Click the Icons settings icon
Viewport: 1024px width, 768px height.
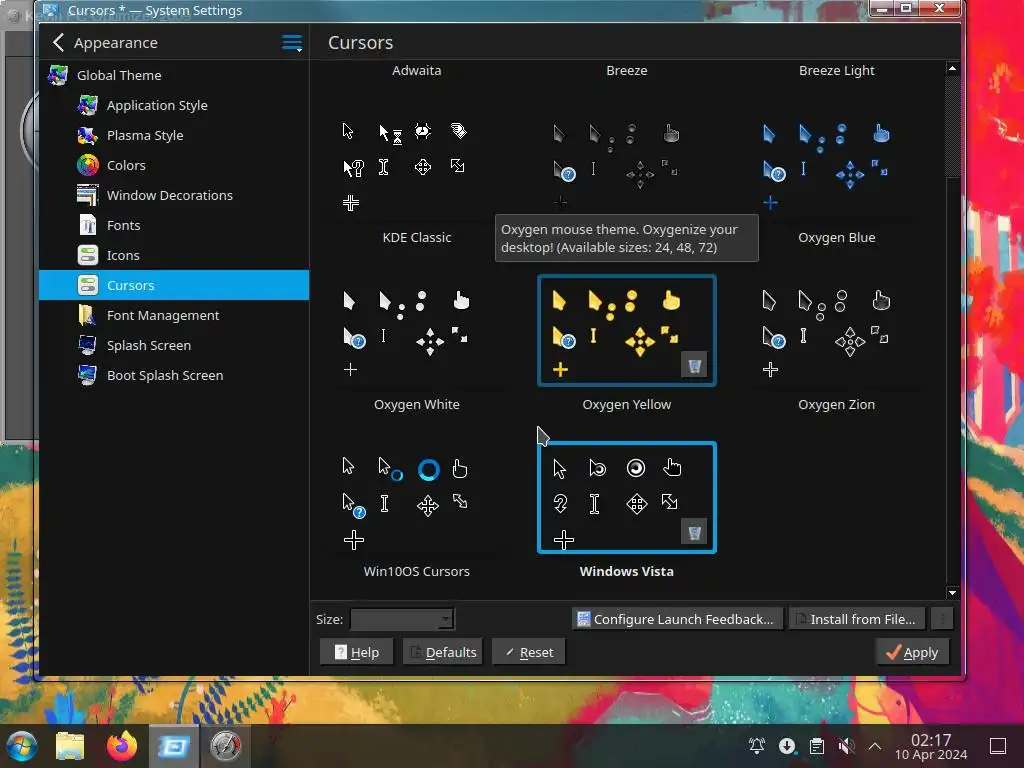click(88, 255)
